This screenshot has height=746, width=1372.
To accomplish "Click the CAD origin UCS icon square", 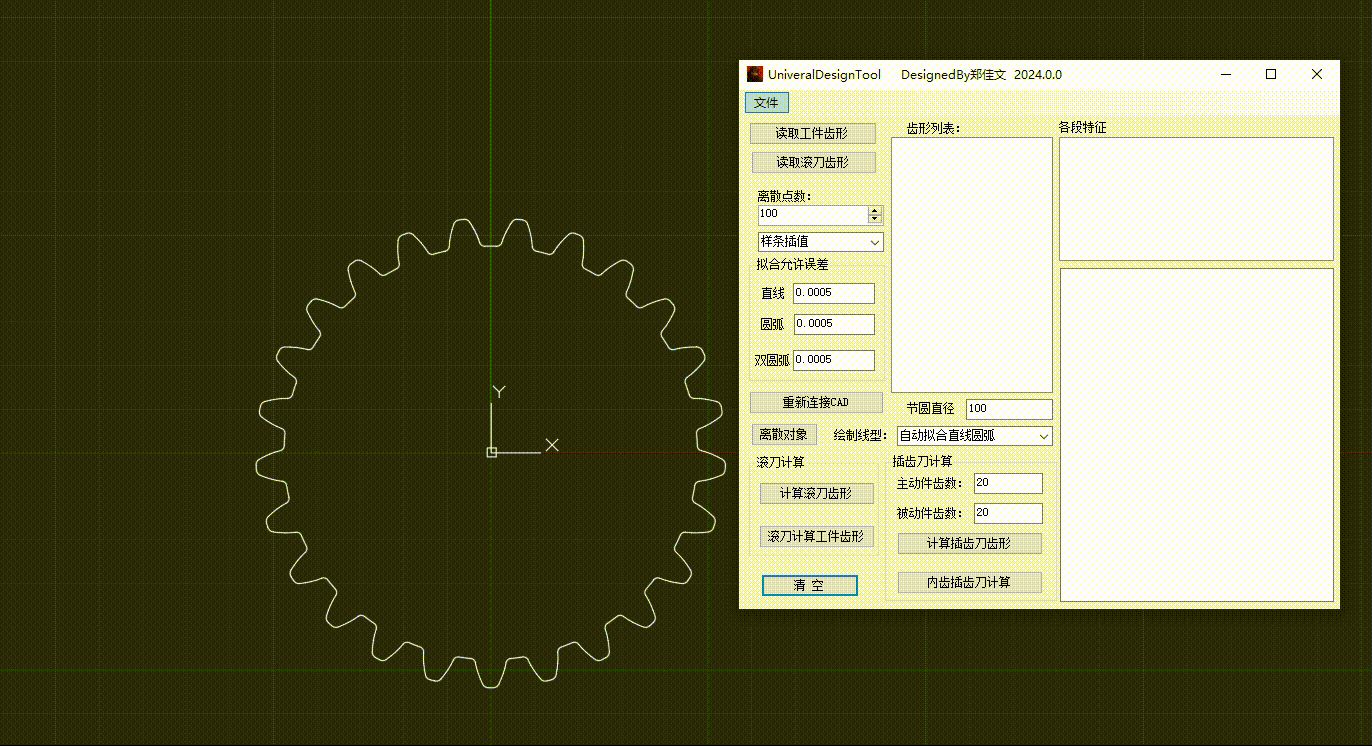I will click(x=492, y=453).
